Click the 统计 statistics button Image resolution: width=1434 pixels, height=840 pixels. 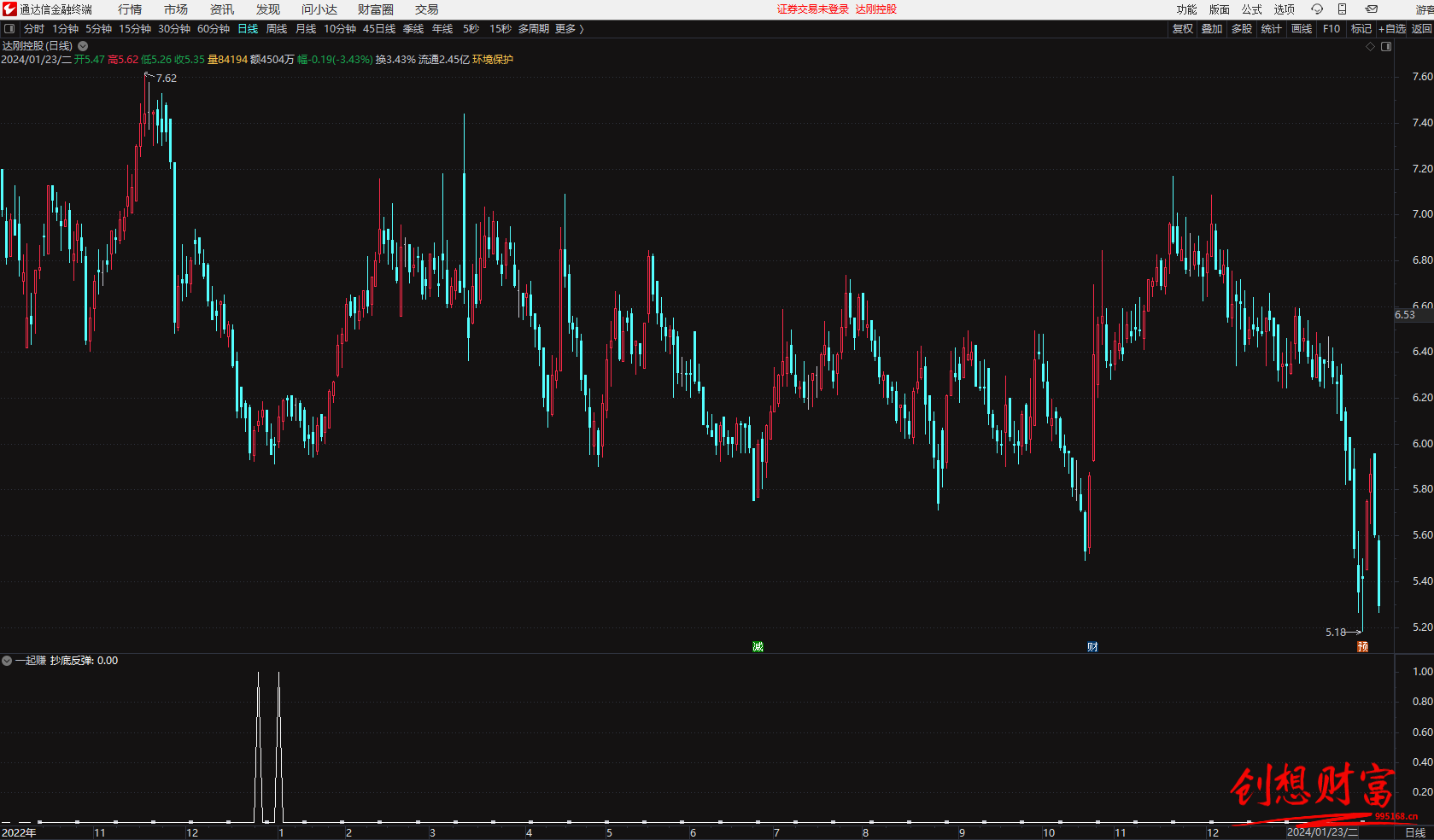(1272, 29)
